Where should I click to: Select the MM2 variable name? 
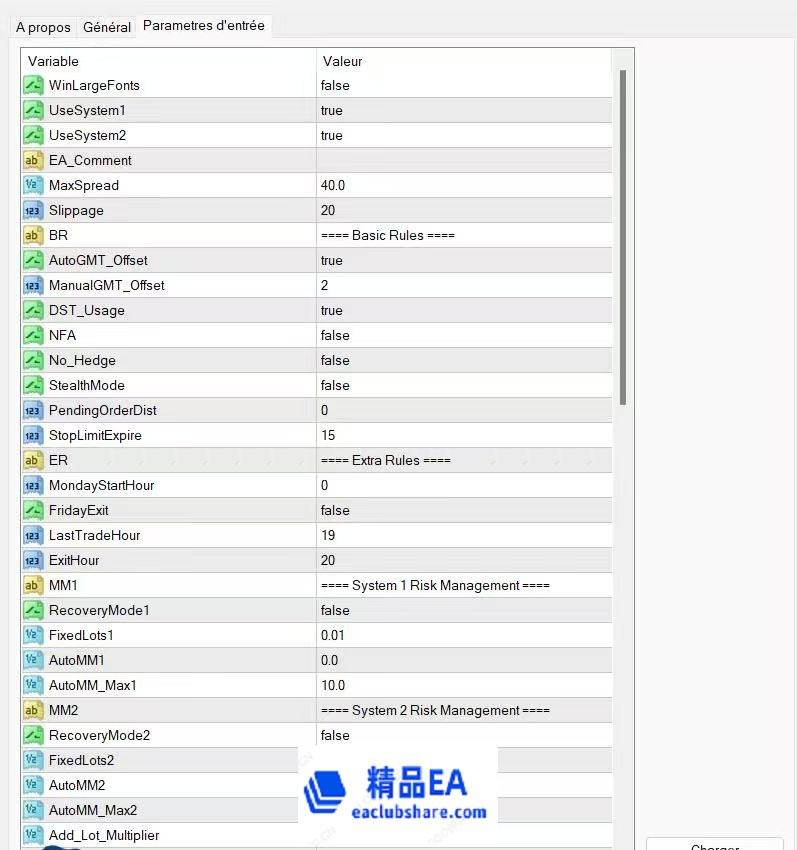pyautogui.click(x=63, y=710)
